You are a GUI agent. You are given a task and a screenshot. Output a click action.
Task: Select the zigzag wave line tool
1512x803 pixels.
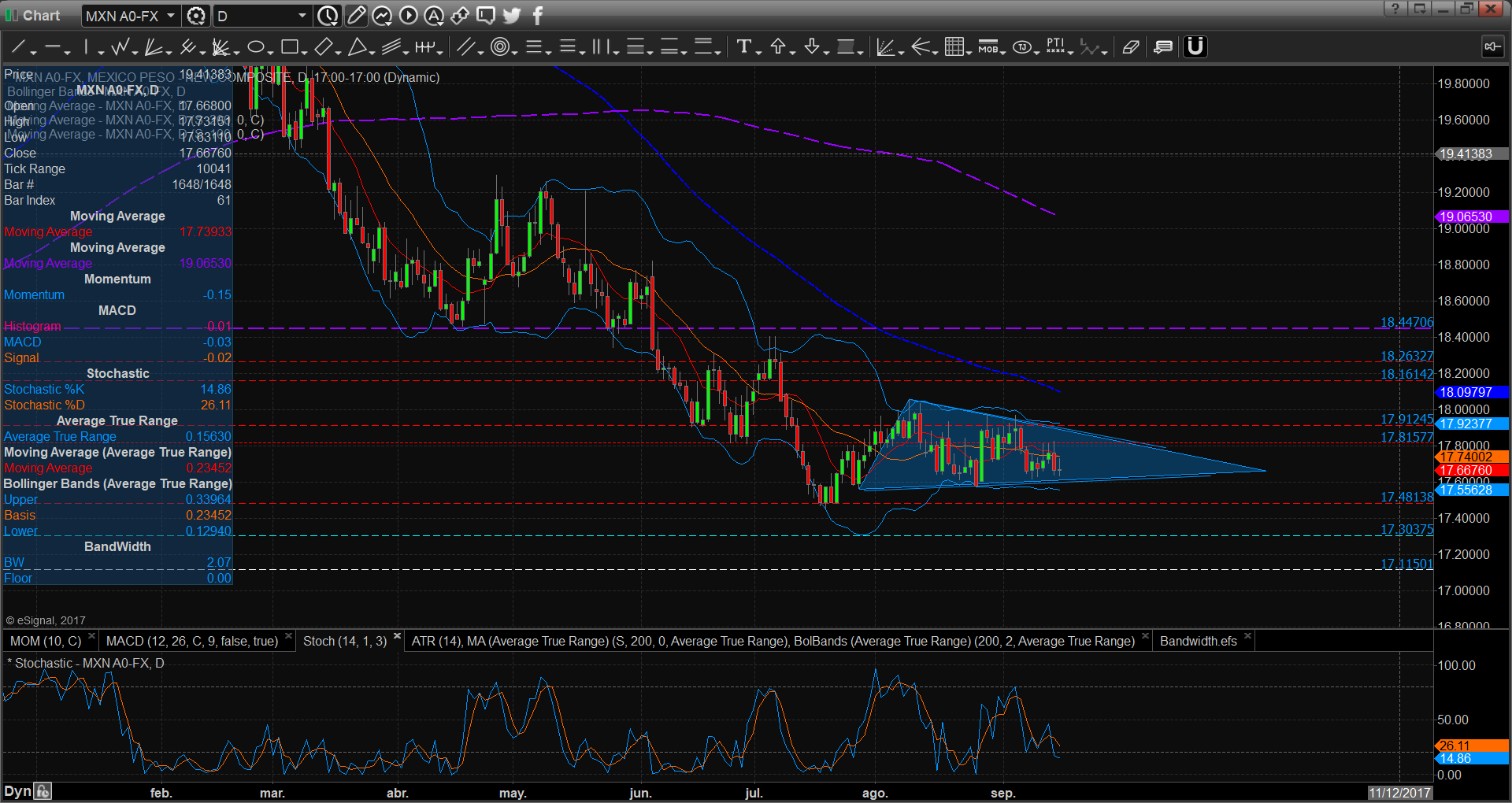point(120,47)
